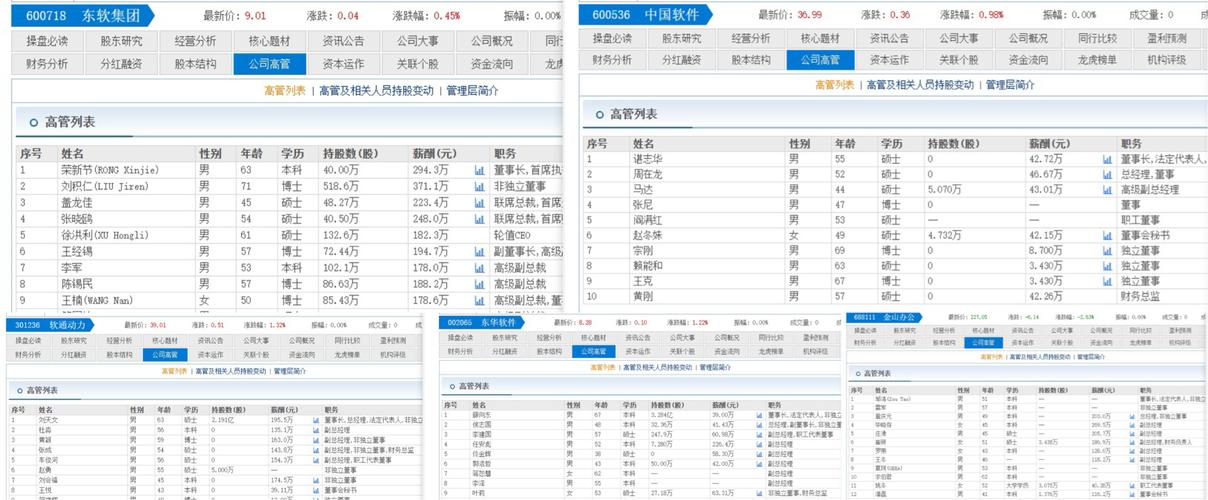Click salary chart icon for 薛向东 in 东华软件
This screenshot has width=1208, height=500.
pyautogui.click(x=757, y=414)
